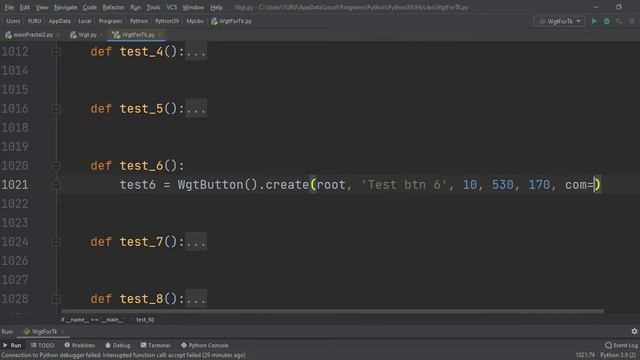Place cursor on WgtButton in line 1021
Screen dimensions: 640x360
[x=210, y=185]
